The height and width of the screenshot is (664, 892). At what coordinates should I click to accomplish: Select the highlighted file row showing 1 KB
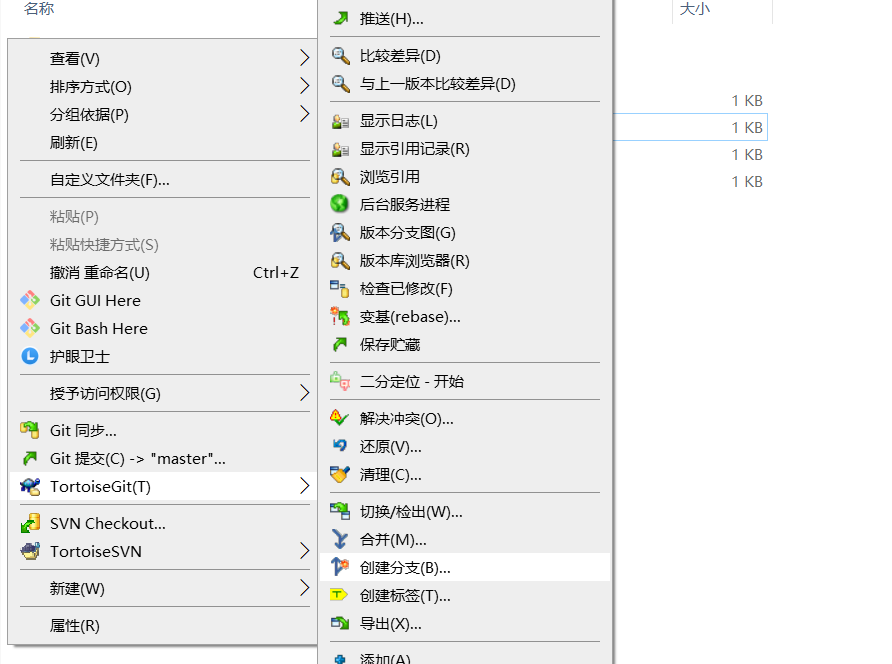tap(691, 127)
